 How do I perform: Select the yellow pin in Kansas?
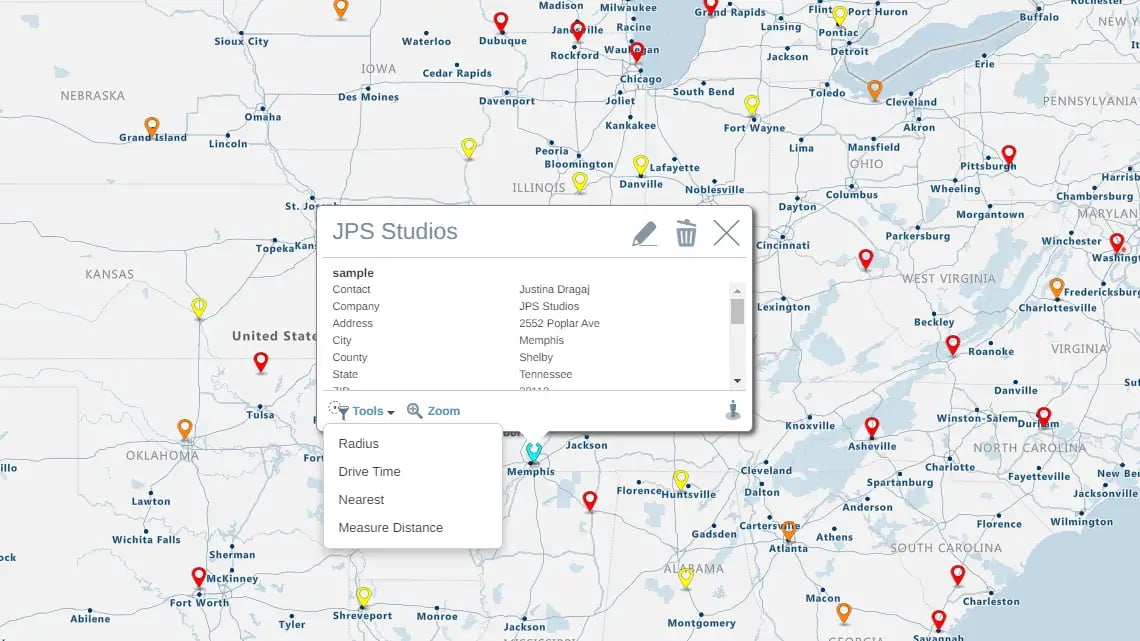[198, 307]
